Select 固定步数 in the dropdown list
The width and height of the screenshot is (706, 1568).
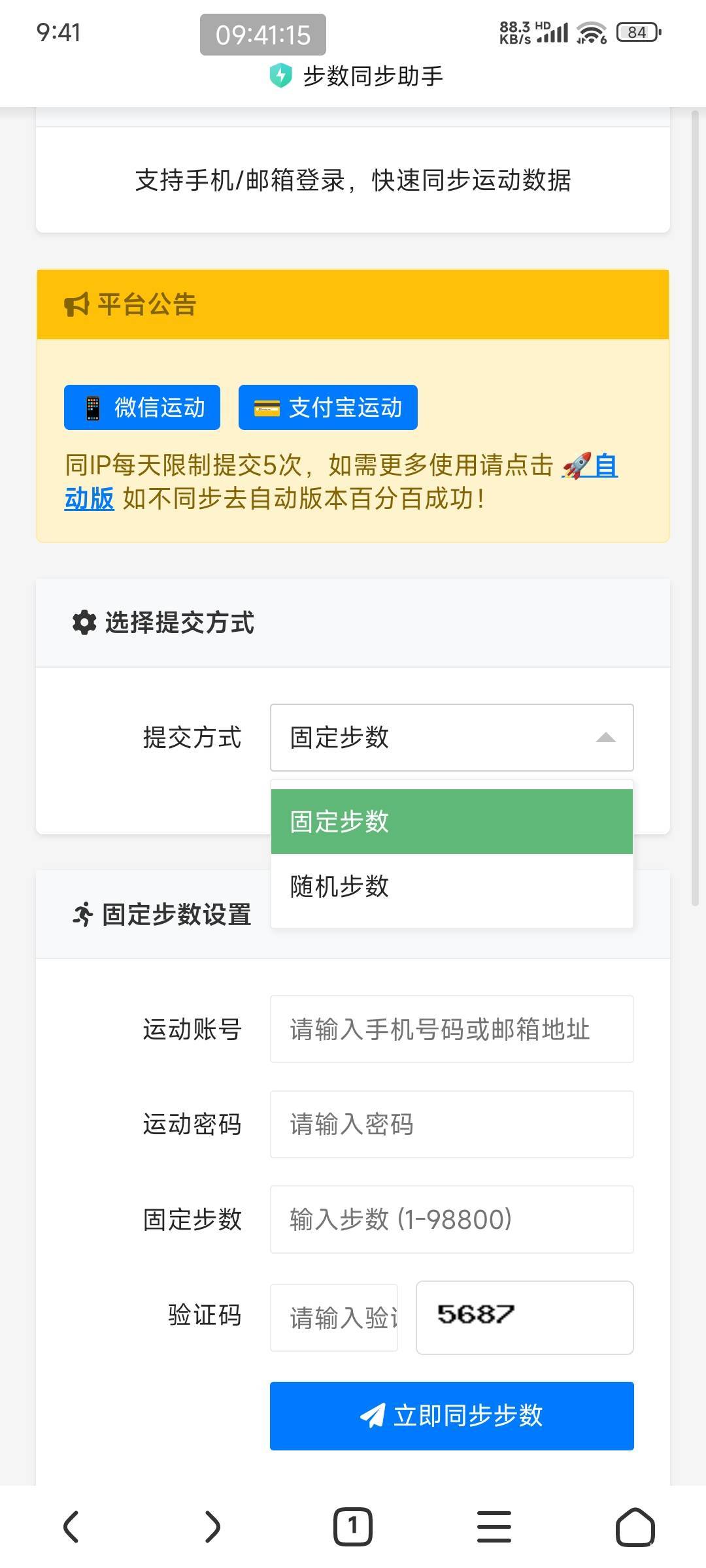click(x=451, y=821)
